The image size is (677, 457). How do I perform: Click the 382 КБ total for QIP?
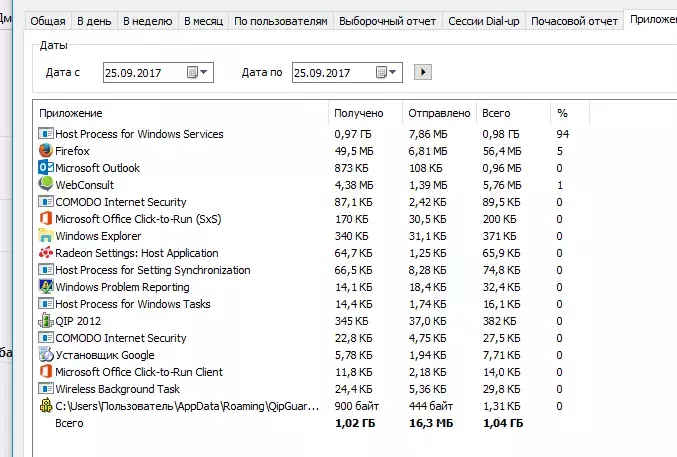click(500, 321)
